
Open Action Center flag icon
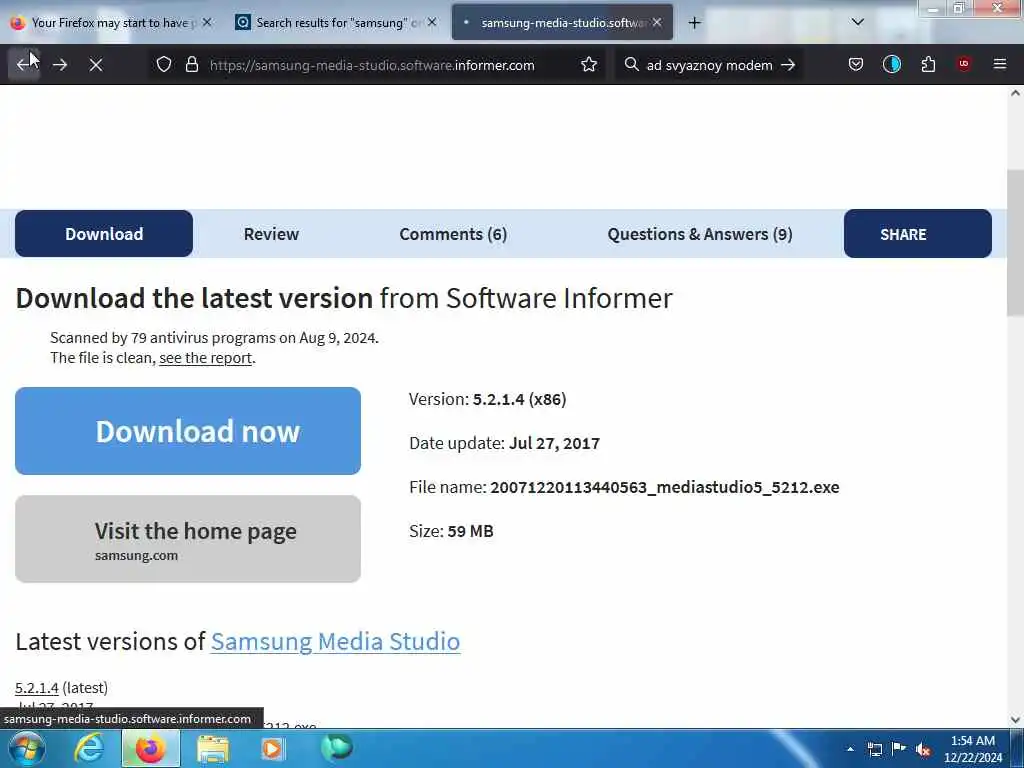pyautogui.click(x=899, y=749)
